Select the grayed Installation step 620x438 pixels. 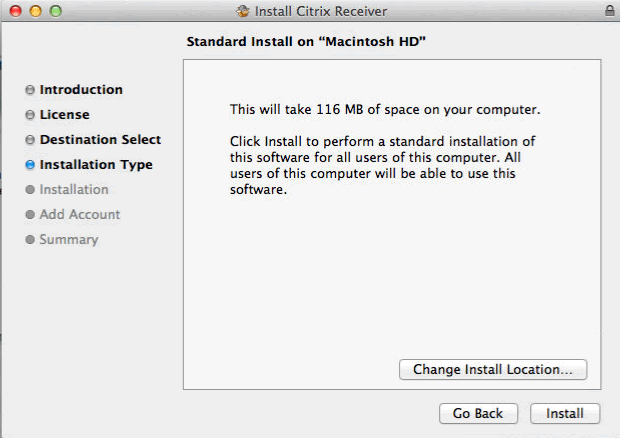(74, 189)
